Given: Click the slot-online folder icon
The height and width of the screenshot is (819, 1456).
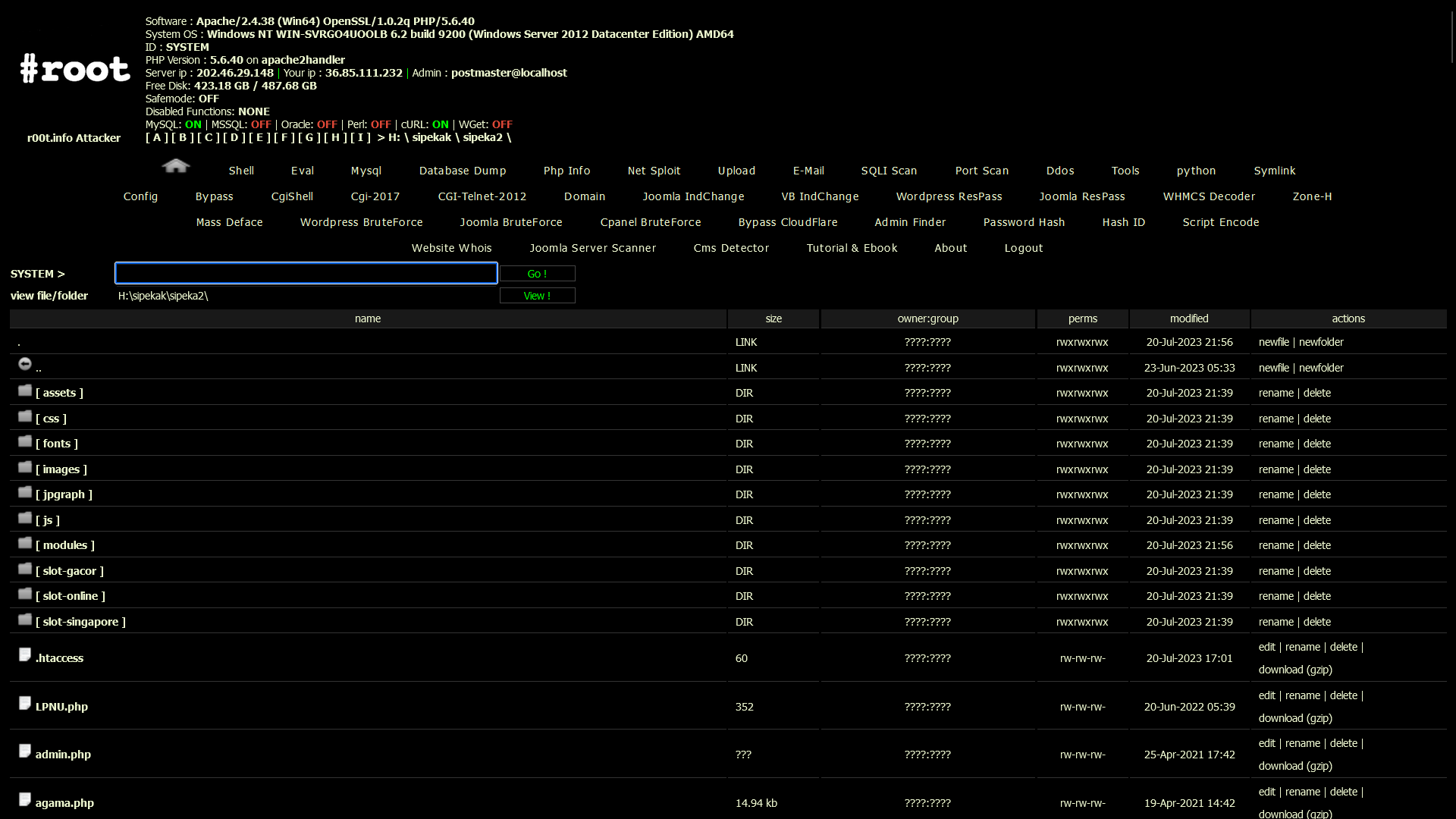Looking at the screenshot, I should pyautogui.click(x=25, y=594).
